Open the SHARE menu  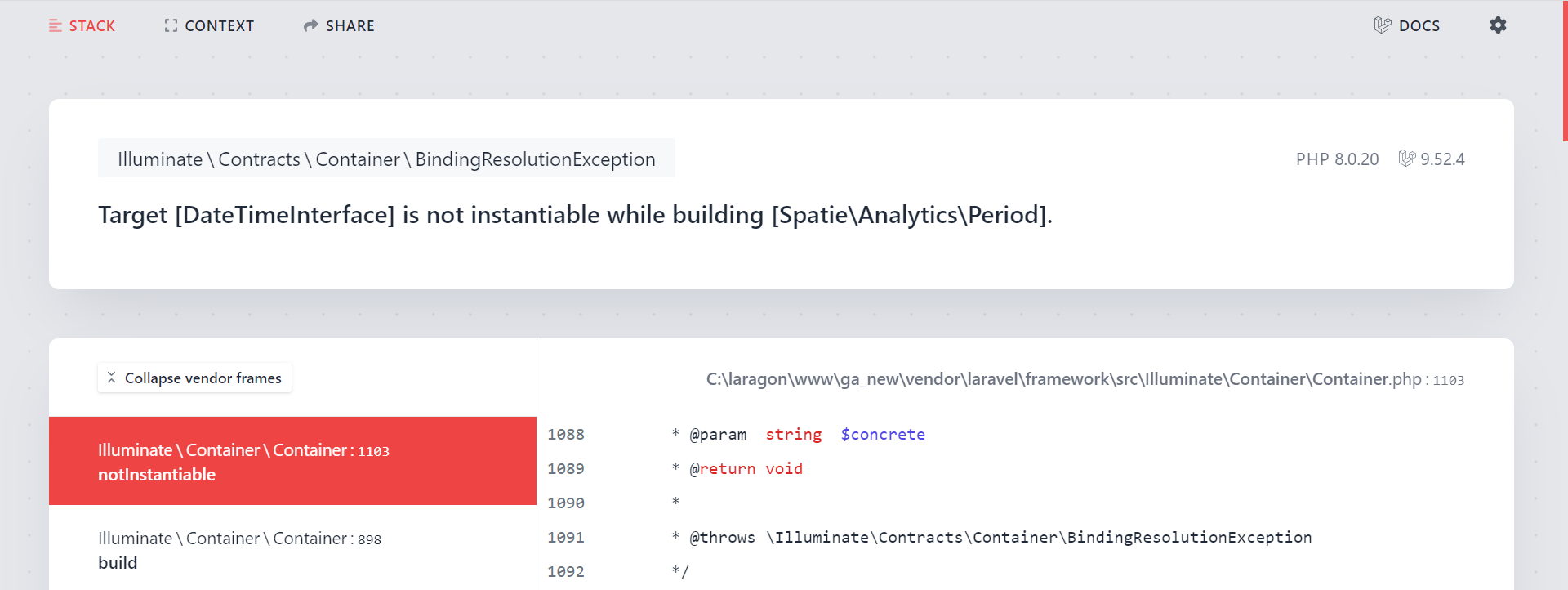coord(339,26)
